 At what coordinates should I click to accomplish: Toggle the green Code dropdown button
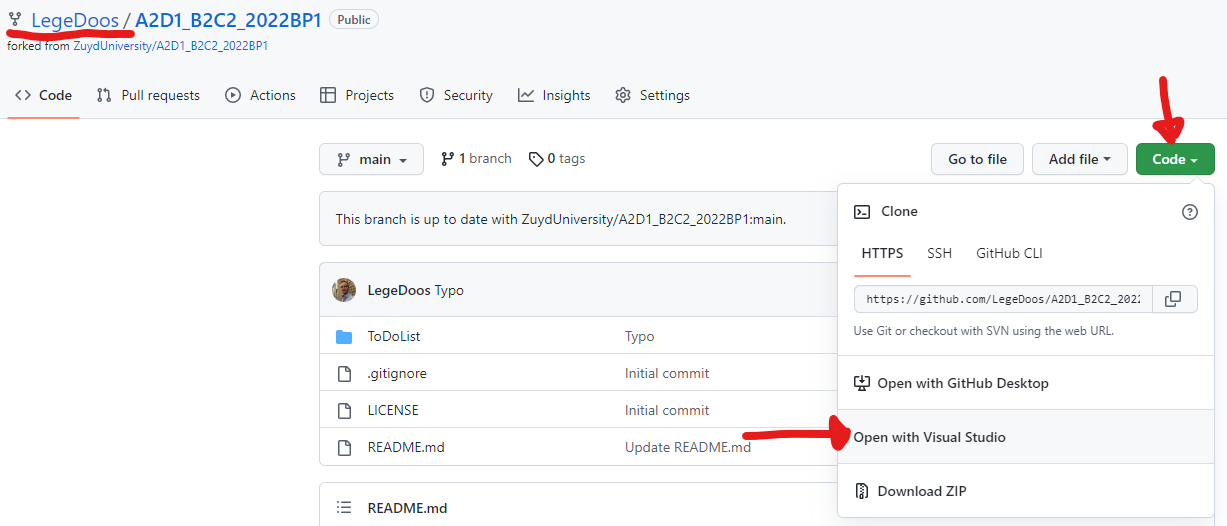click(x=1175, y=159)
